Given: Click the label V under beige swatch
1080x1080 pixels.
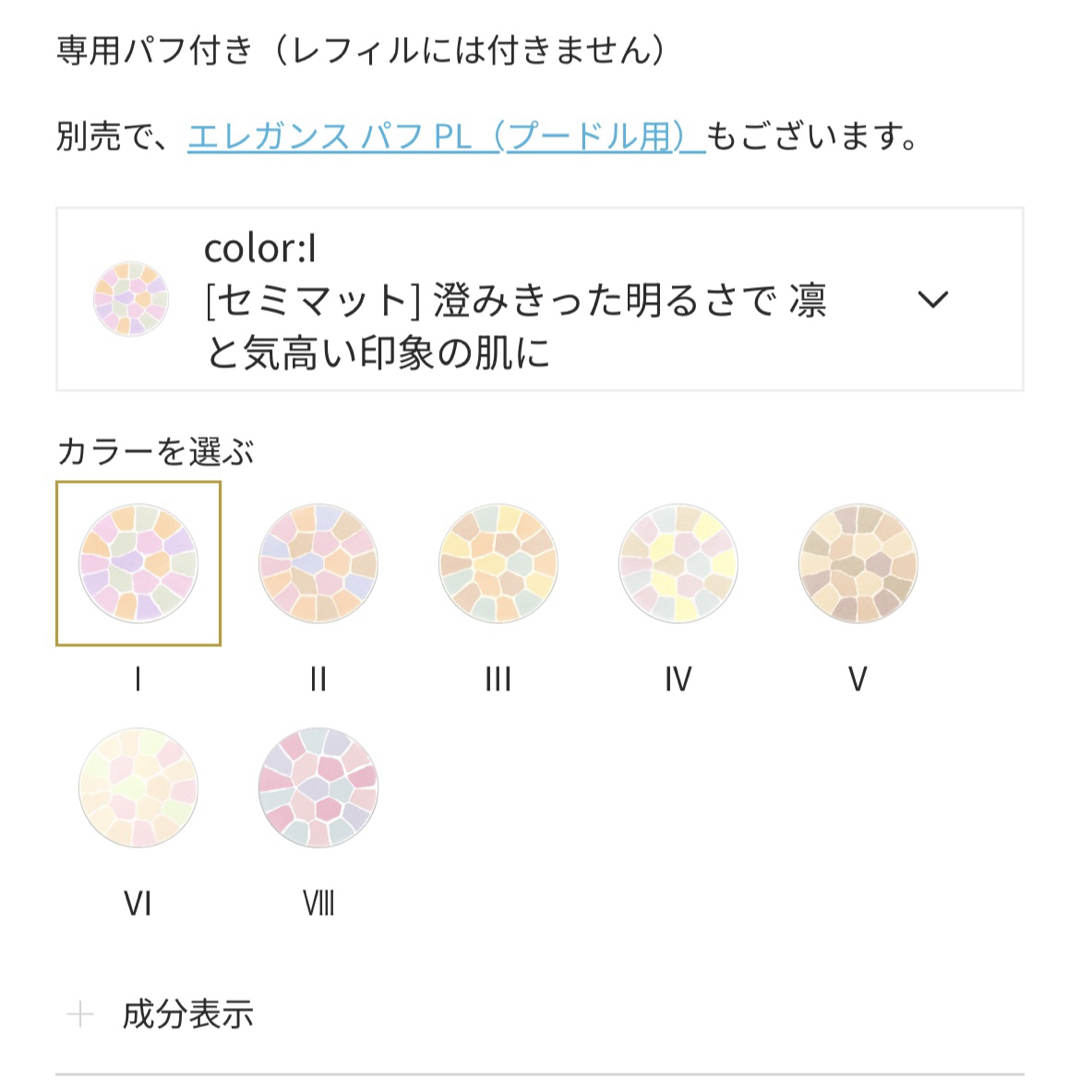Looking at the screenshot, I should click(858, 679).
